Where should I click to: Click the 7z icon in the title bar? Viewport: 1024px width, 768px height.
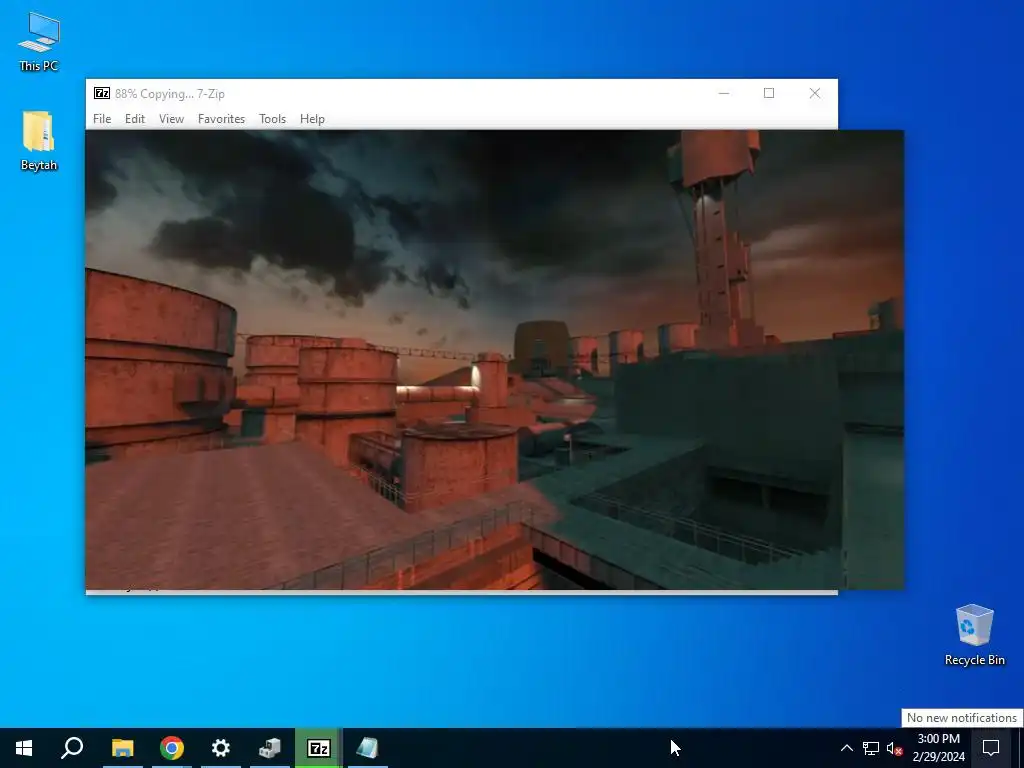tap(102, 93)
